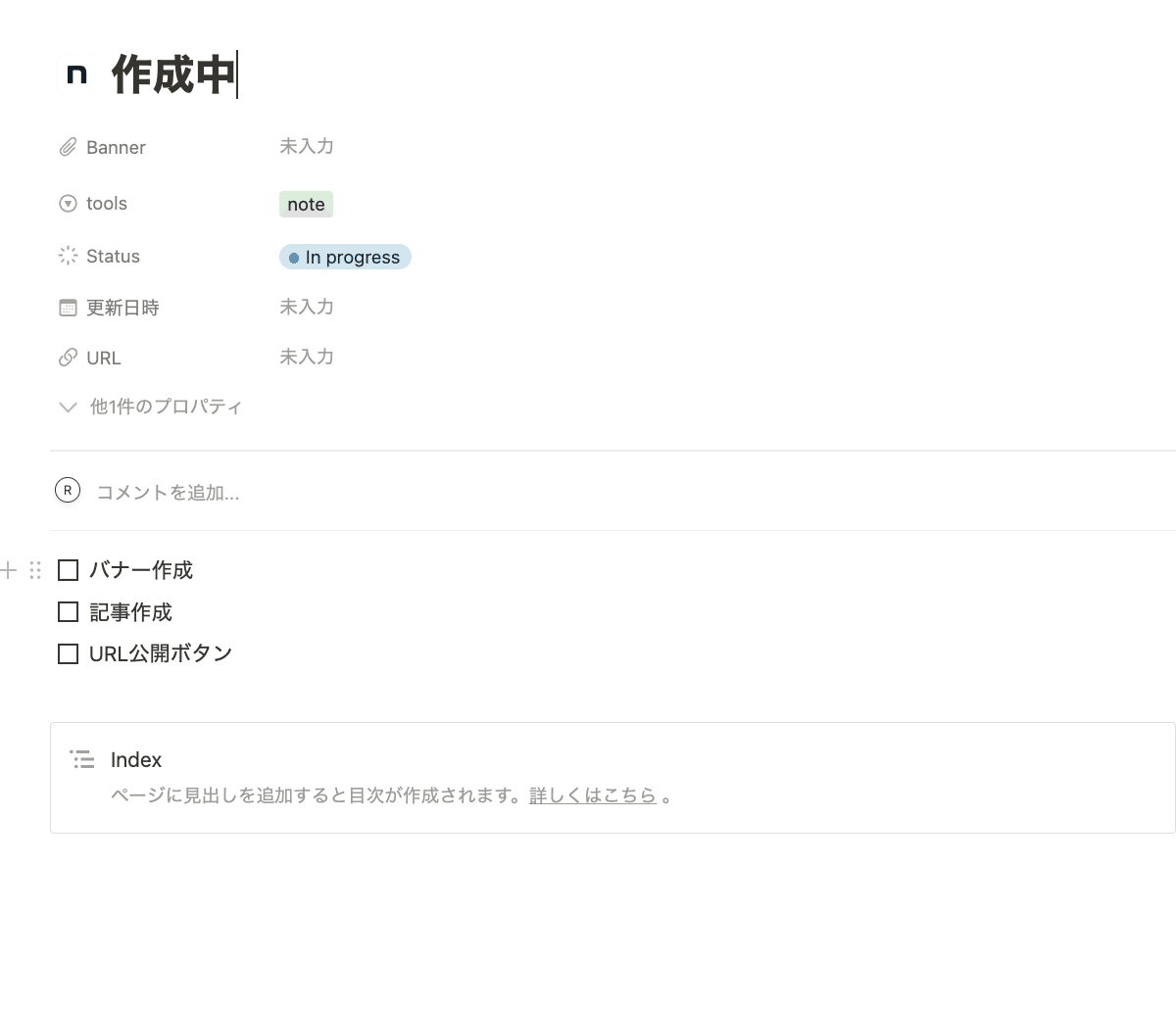Click the Banner attachment clip icon

(x=68, y=147)
